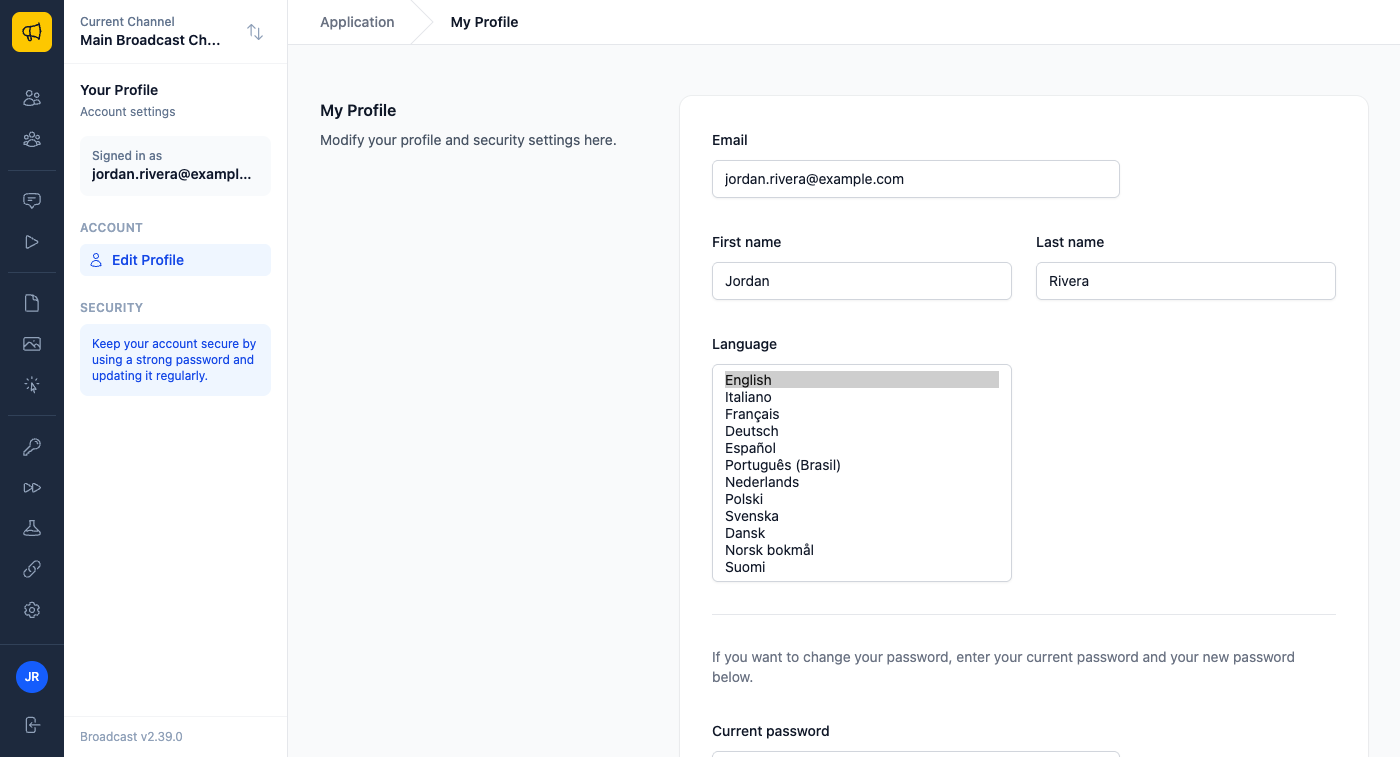Click the My Profile breadcrumb item
The width and height of the screenshot is (1400, 757).
point(484,22)
